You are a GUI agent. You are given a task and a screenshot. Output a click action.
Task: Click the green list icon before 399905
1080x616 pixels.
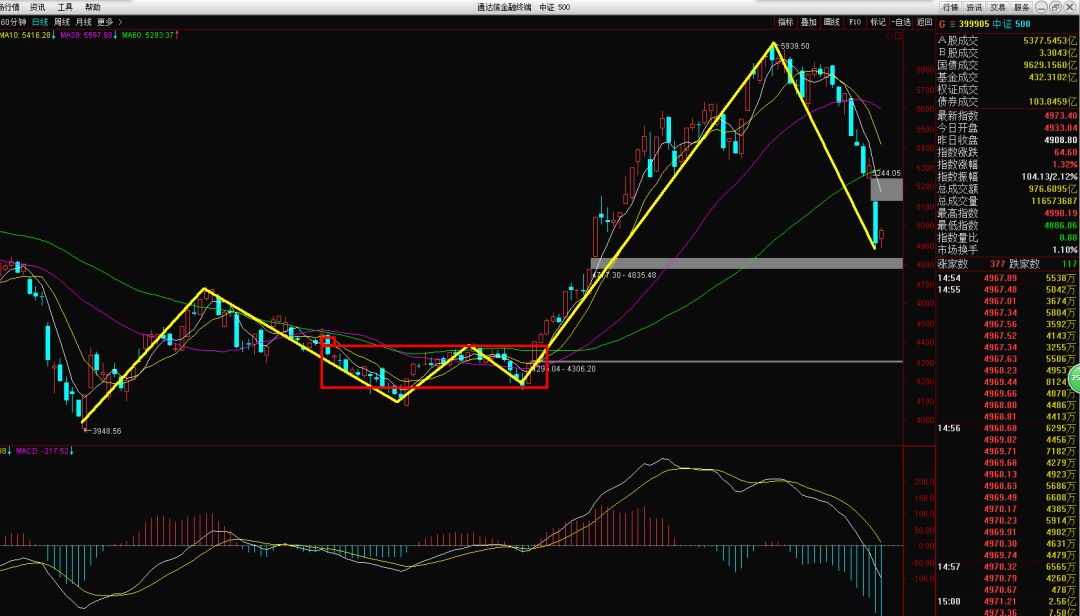[953, 23]
